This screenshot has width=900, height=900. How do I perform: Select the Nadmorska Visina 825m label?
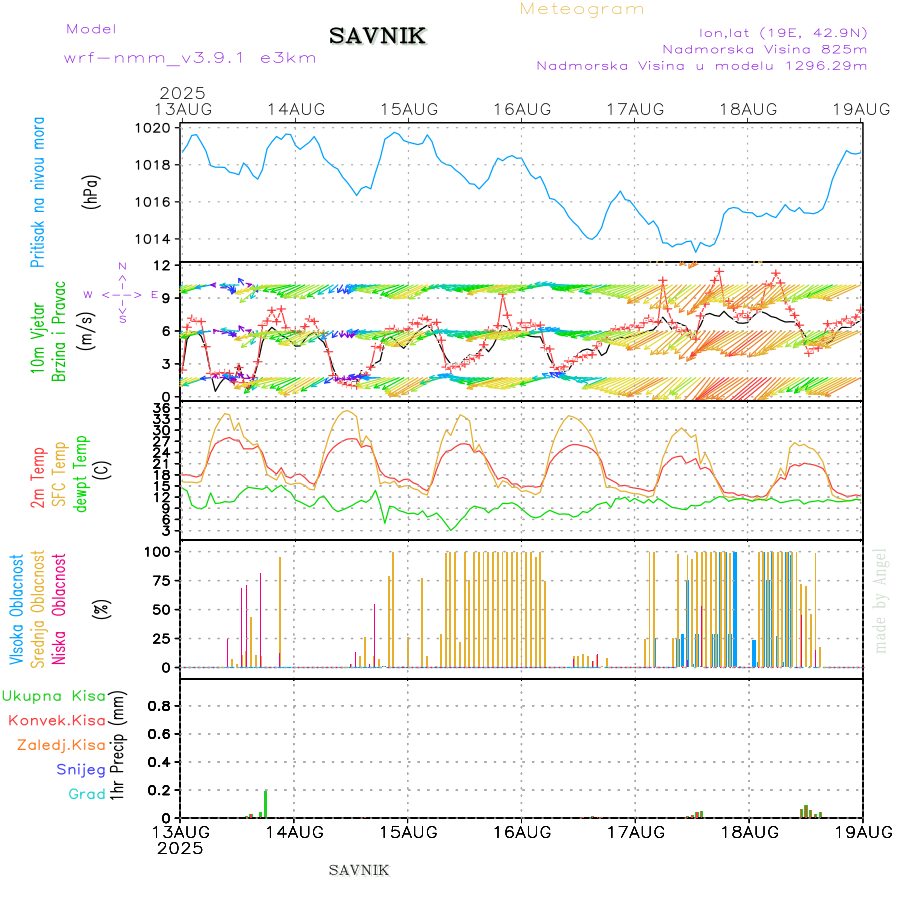(764, 48)
